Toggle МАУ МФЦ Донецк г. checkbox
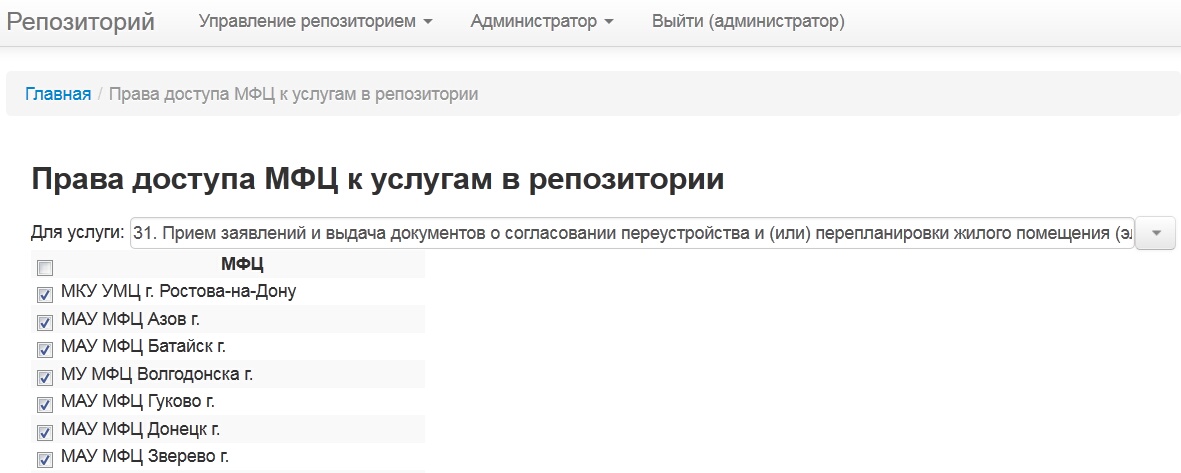This screenshot has width=1181, height=473. pyautogui.click(x=44, y=433)
